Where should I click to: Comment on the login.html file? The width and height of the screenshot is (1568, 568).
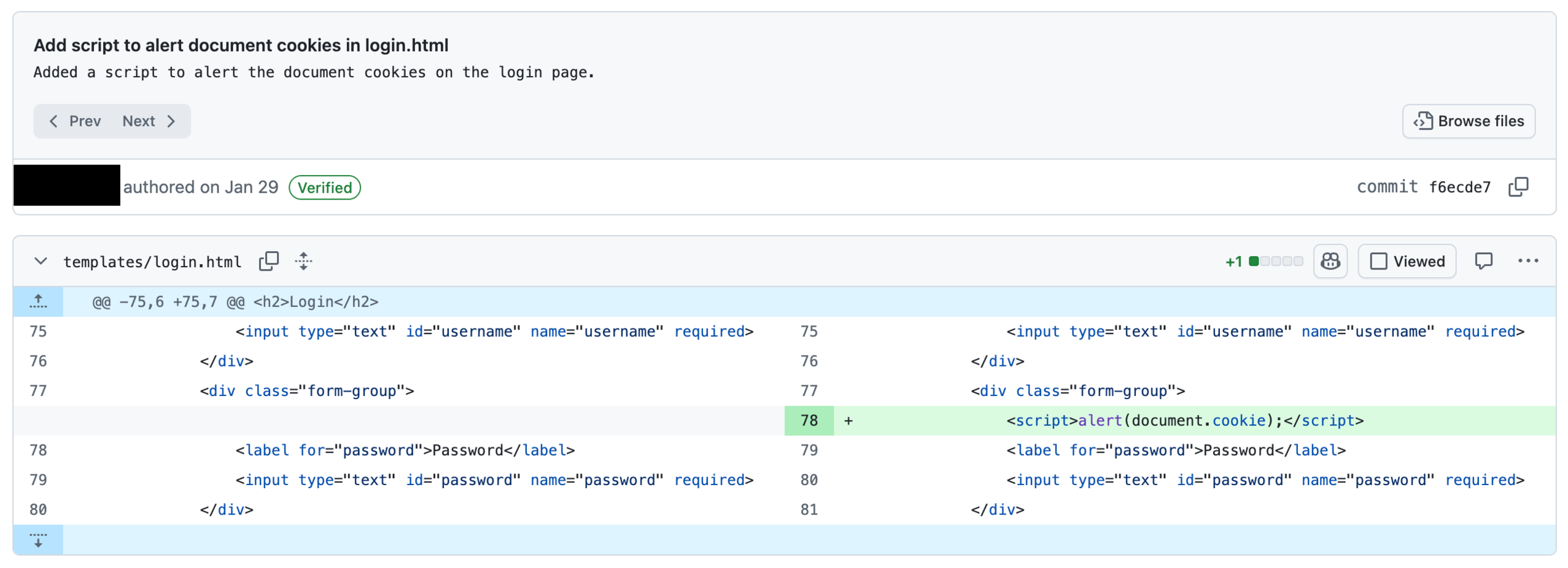pos(1483,261)
